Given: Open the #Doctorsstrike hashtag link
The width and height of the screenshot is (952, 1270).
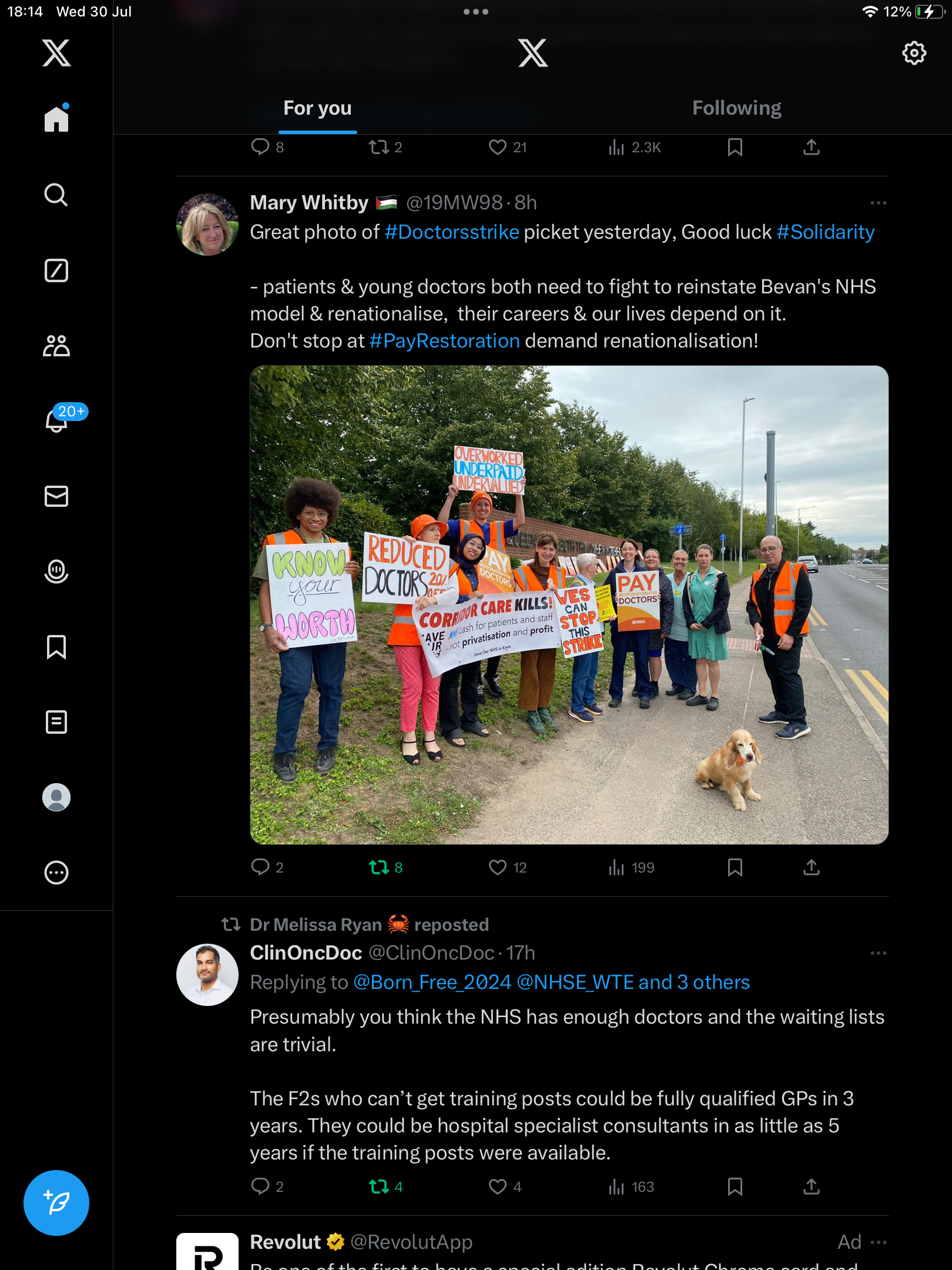Looking at the screenshot, I should pyautogui.click(x=452, y=232).
